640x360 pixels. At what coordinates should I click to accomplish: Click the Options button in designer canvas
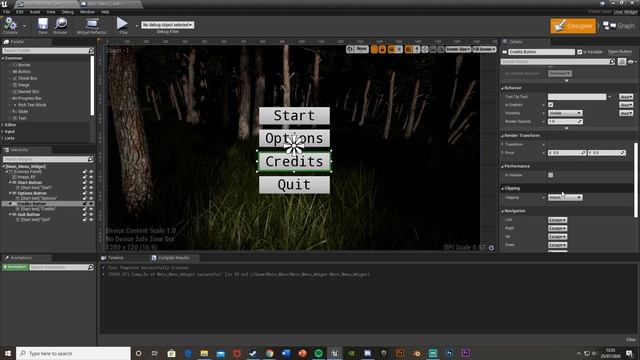click(x=294, y=138)
